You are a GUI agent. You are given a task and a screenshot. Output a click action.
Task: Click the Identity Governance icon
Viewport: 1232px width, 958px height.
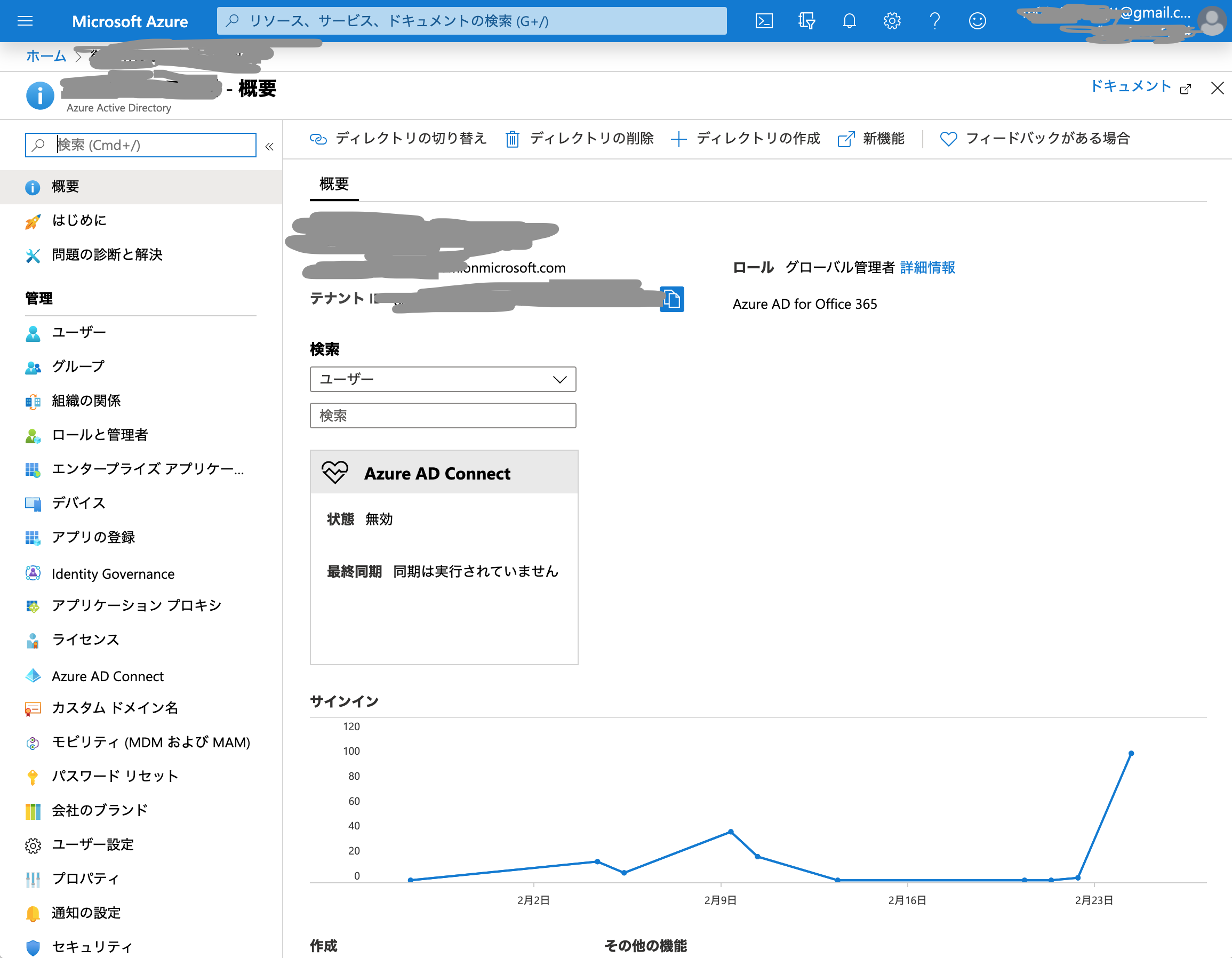click(x=33, y=573)
